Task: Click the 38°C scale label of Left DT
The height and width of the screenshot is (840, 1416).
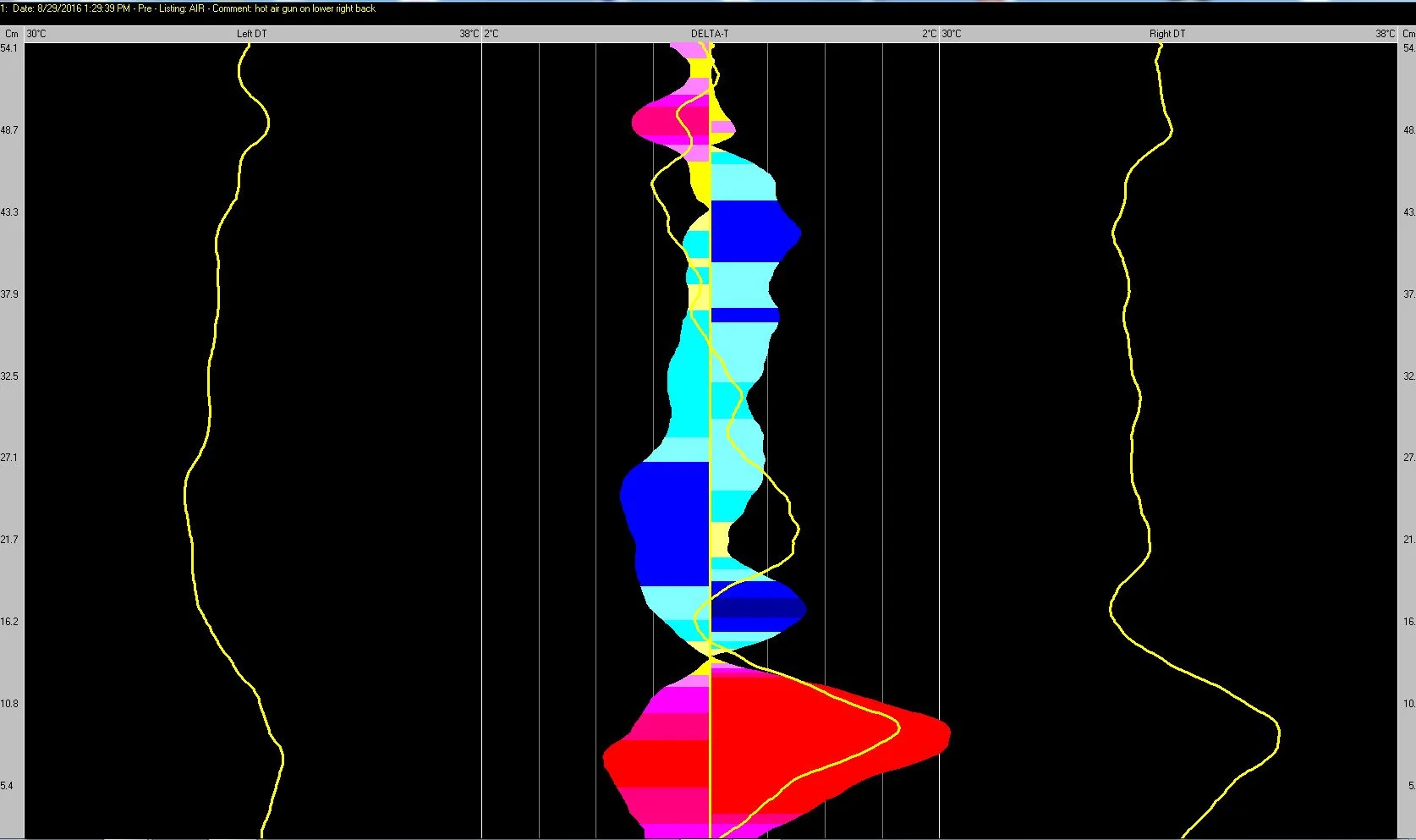Action: pyautogui.click(x=469, y=34)
